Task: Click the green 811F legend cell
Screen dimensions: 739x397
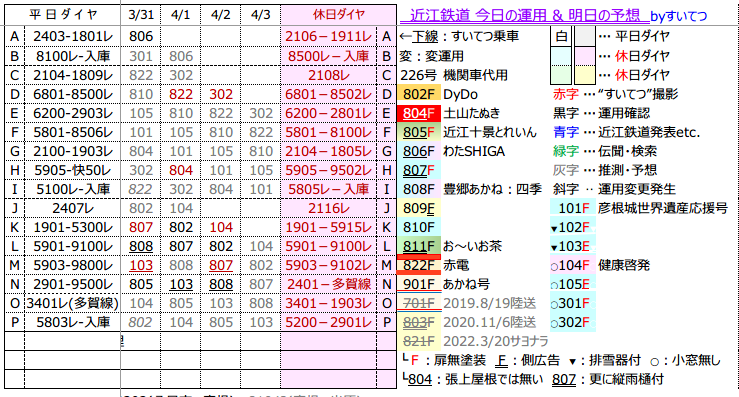Action: (419, 246)
